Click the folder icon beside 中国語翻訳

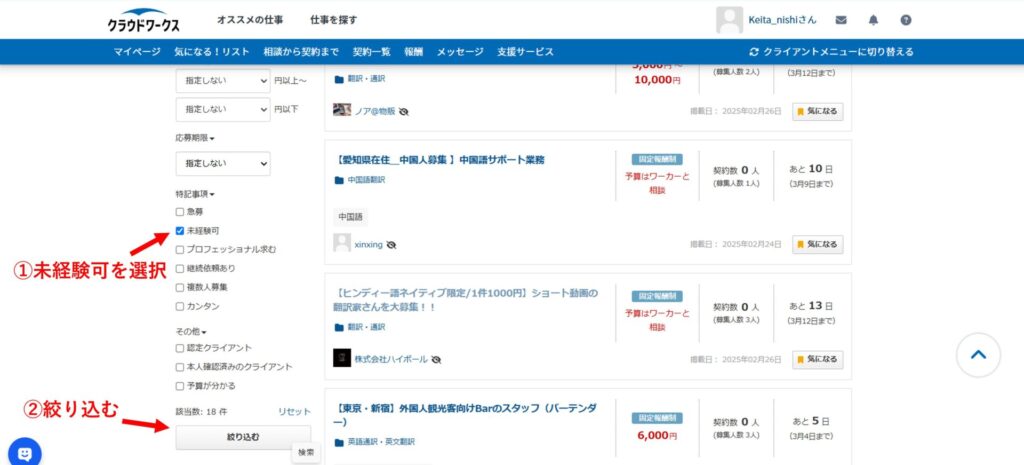coord(339,180)
